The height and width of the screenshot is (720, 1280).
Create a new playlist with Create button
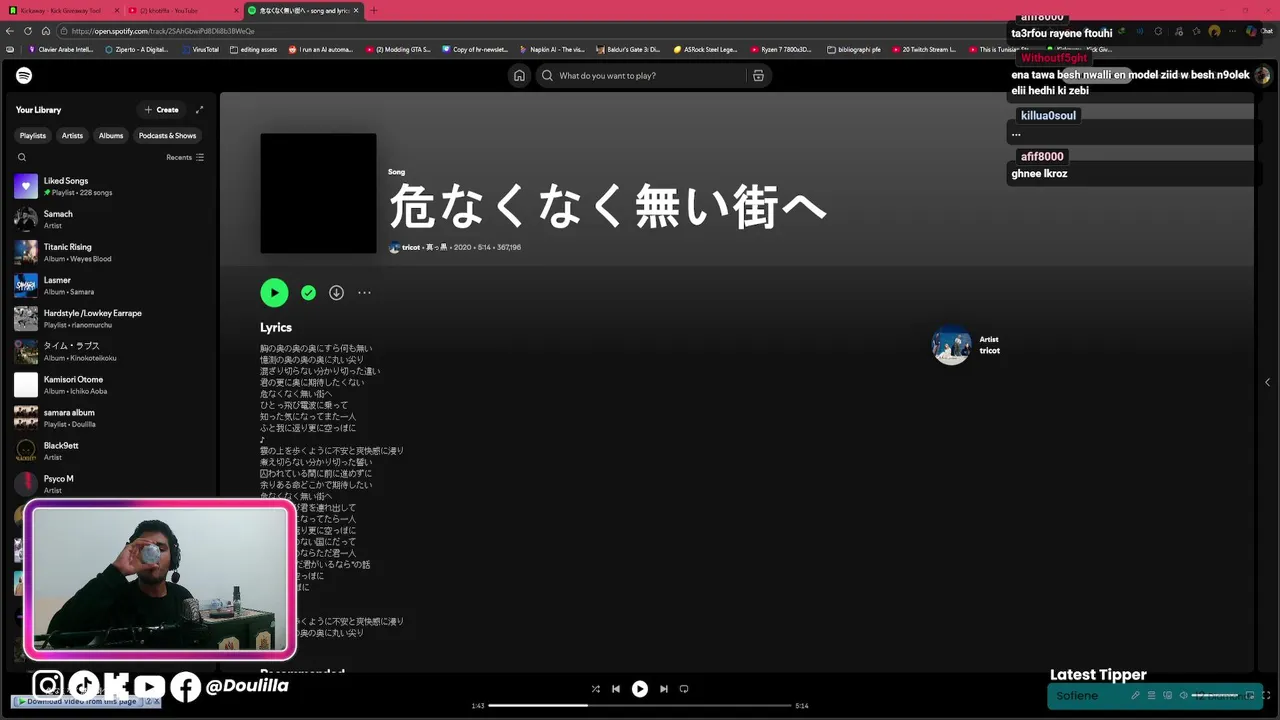click(161, 110)
